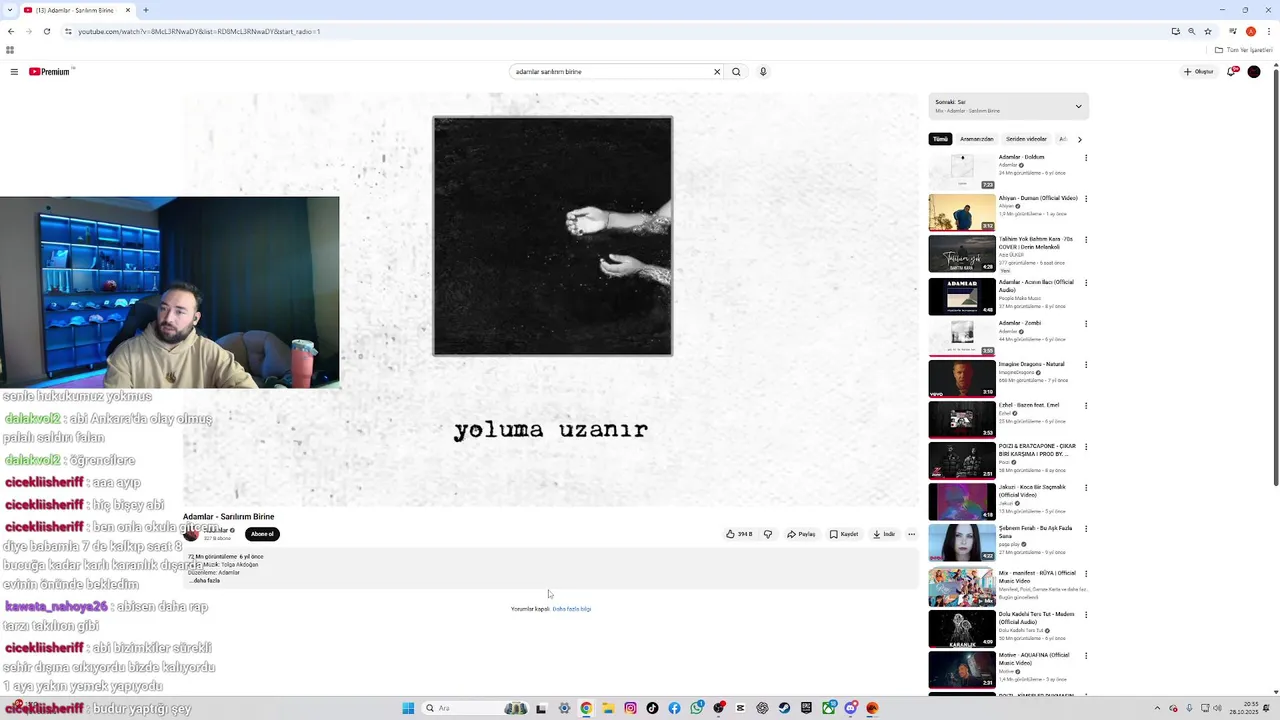Save the video with Kaydet

(x=844, y=534)
